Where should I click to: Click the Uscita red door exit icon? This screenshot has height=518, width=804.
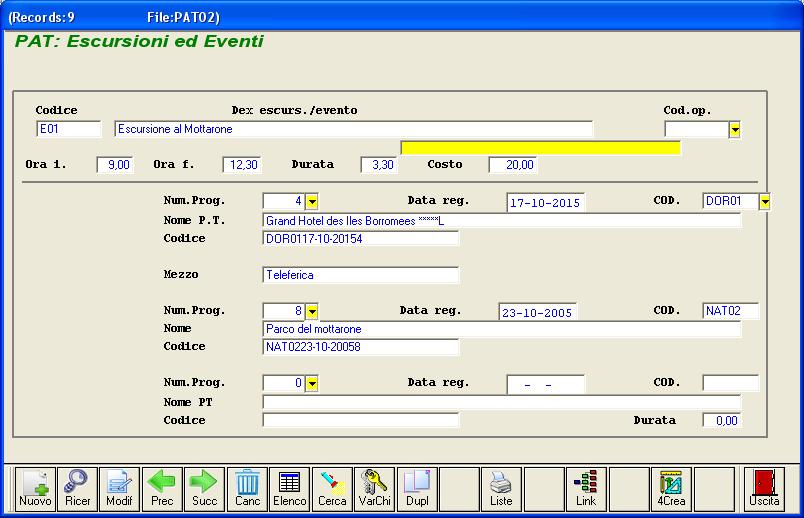764,489
